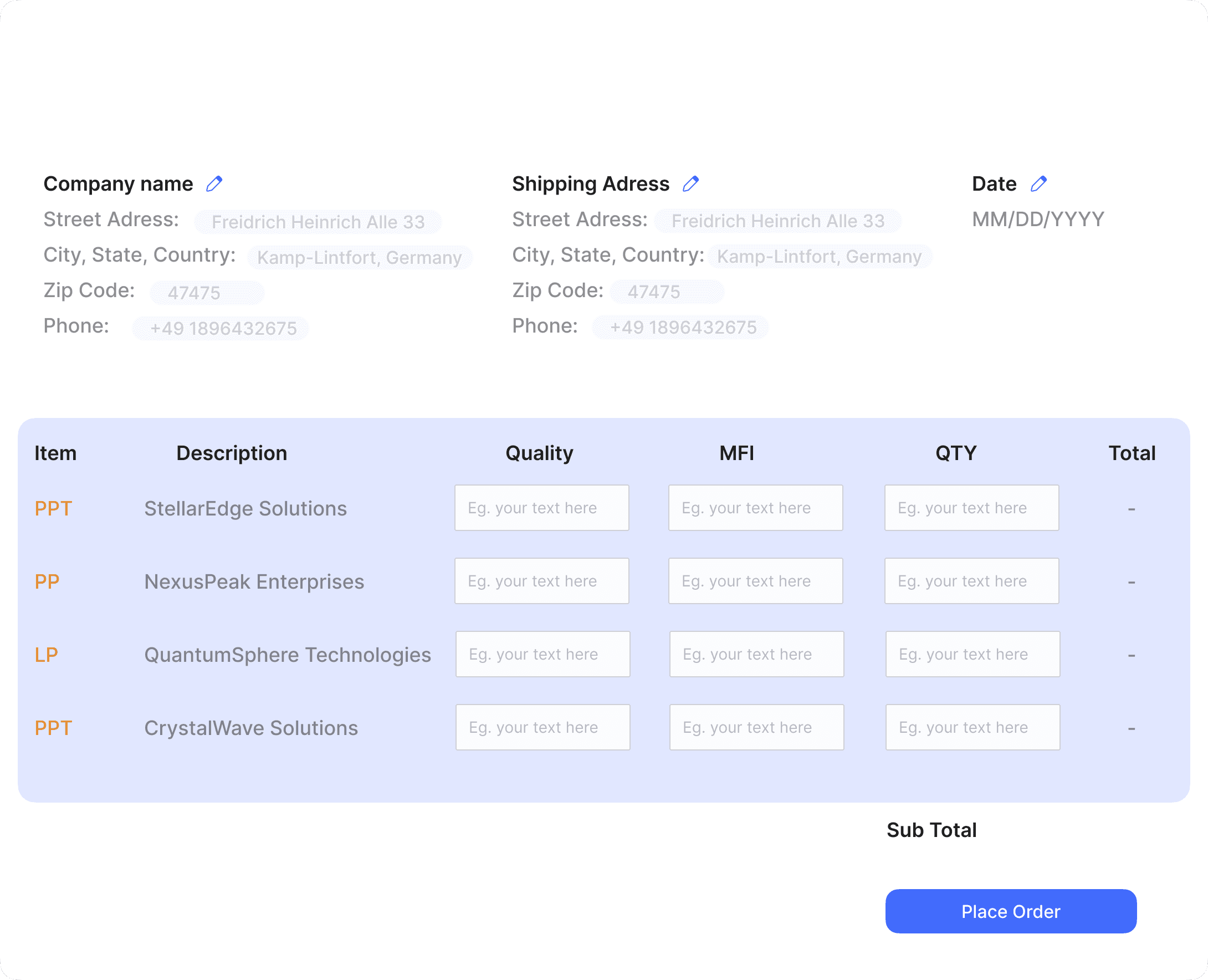The image size is (1208, 980).
Task: Click QTY input for NexusPeak Enterprises
Action: pos(971,581)
